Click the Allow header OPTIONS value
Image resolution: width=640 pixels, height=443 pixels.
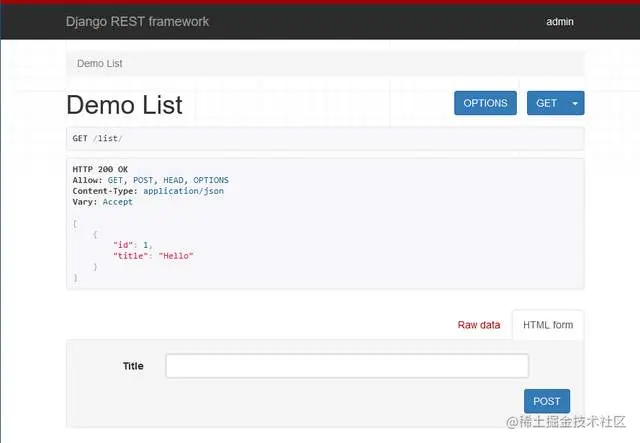[211, 180]
